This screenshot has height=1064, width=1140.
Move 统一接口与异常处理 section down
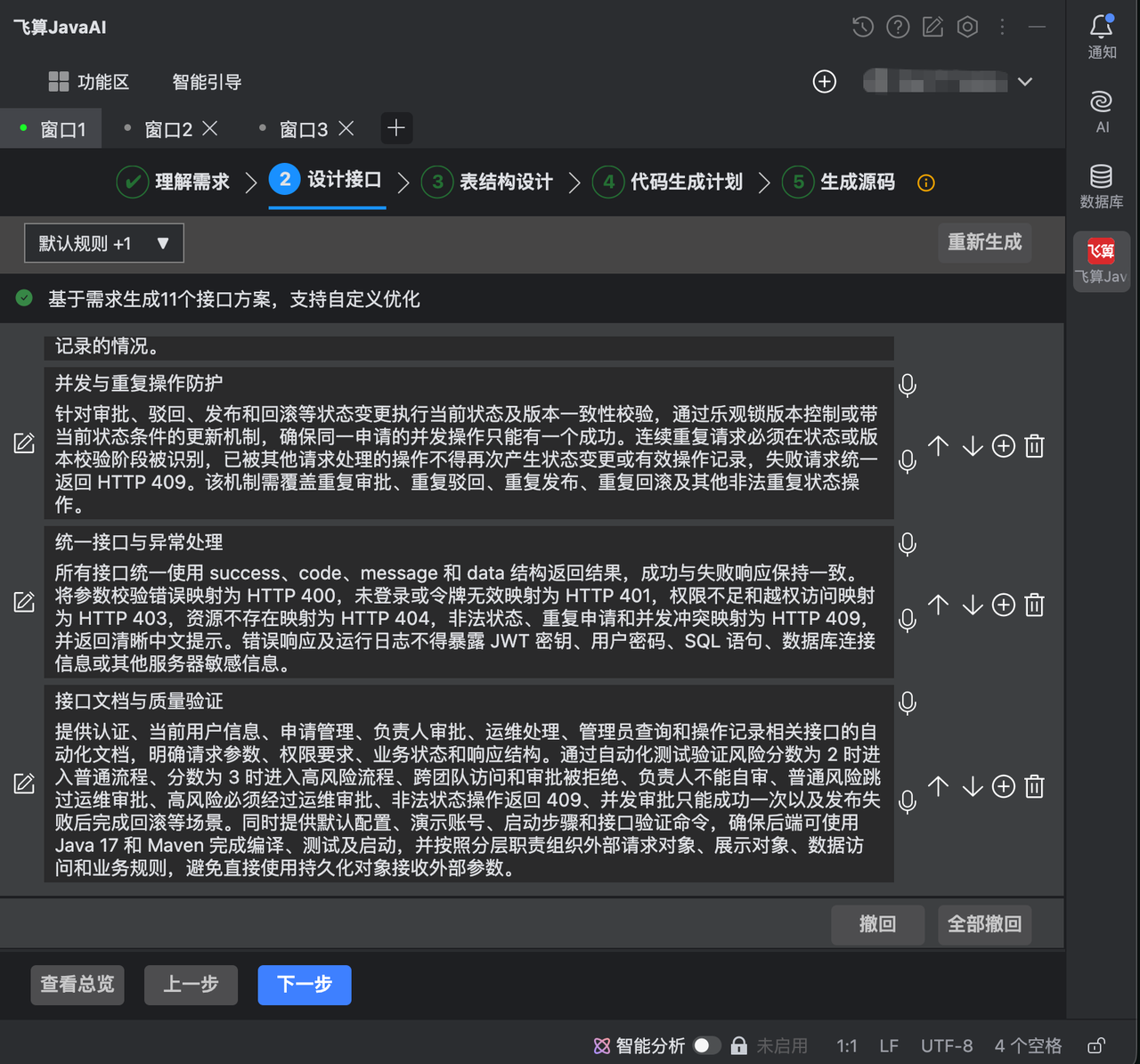pos(973,605)
